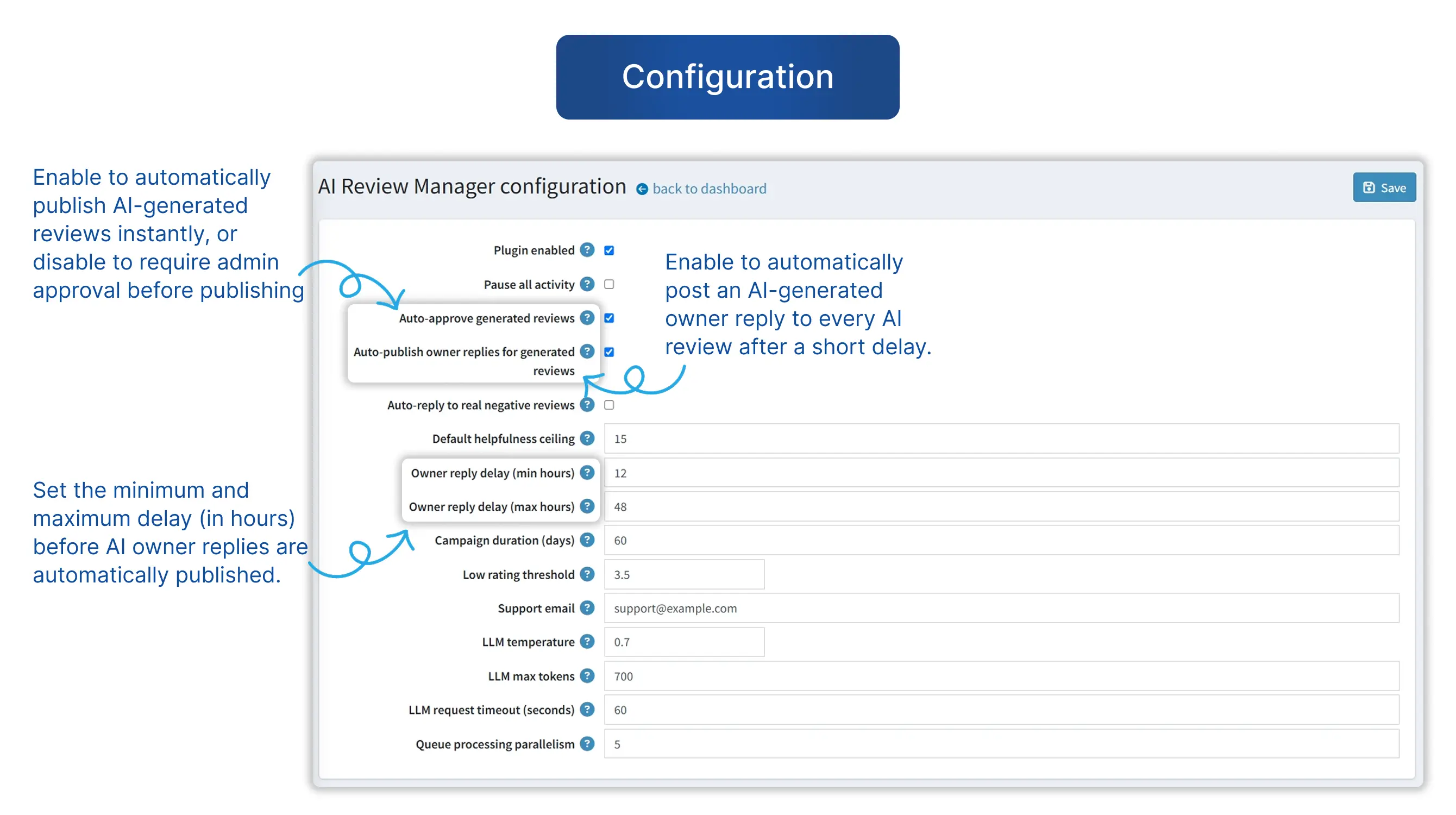Screen dimensions: 1456x815
Task: Click the 'Pause all activity' label
Action: tap(529, 284)
